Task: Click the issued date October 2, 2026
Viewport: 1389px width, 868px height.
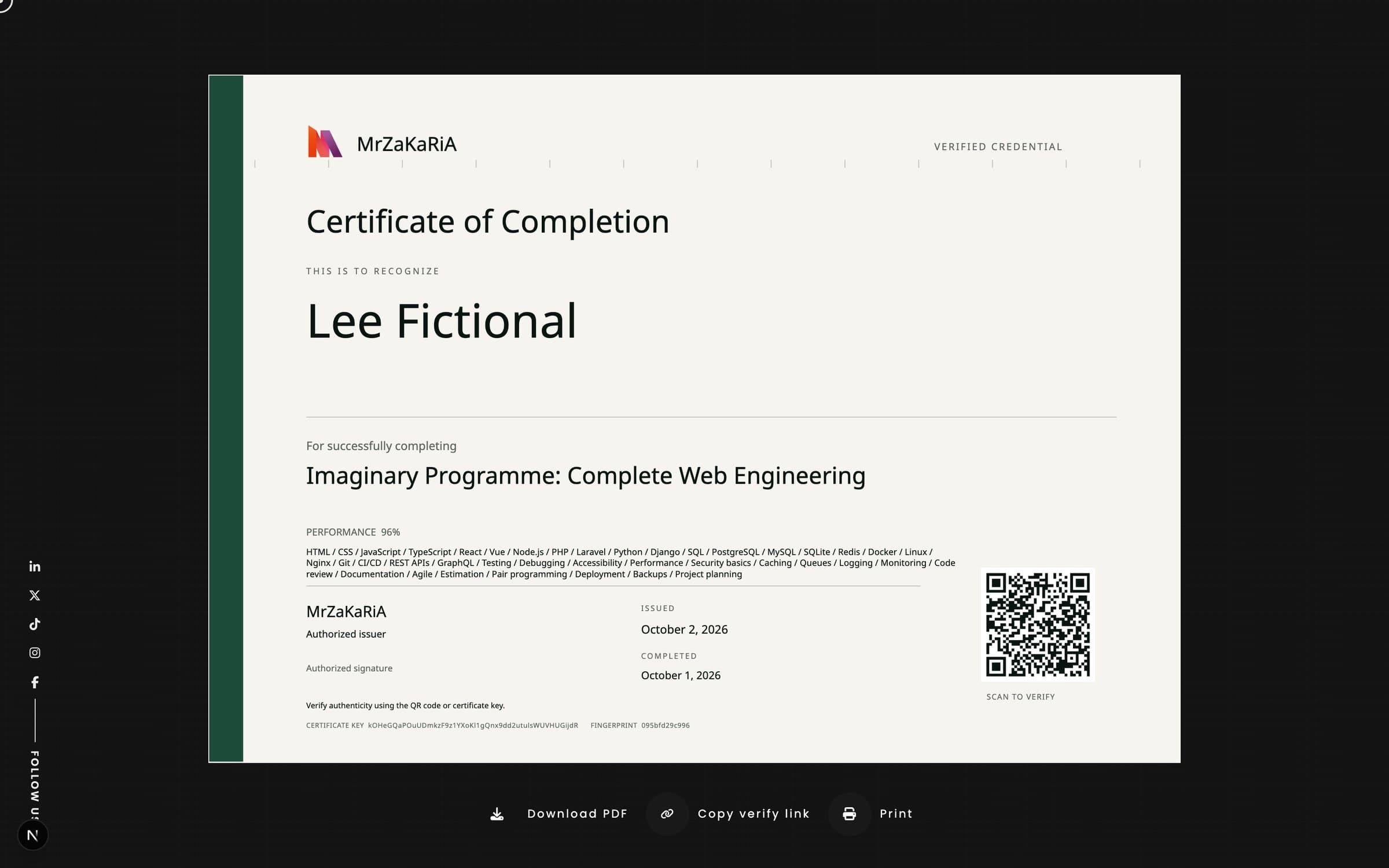Action: 684,630
